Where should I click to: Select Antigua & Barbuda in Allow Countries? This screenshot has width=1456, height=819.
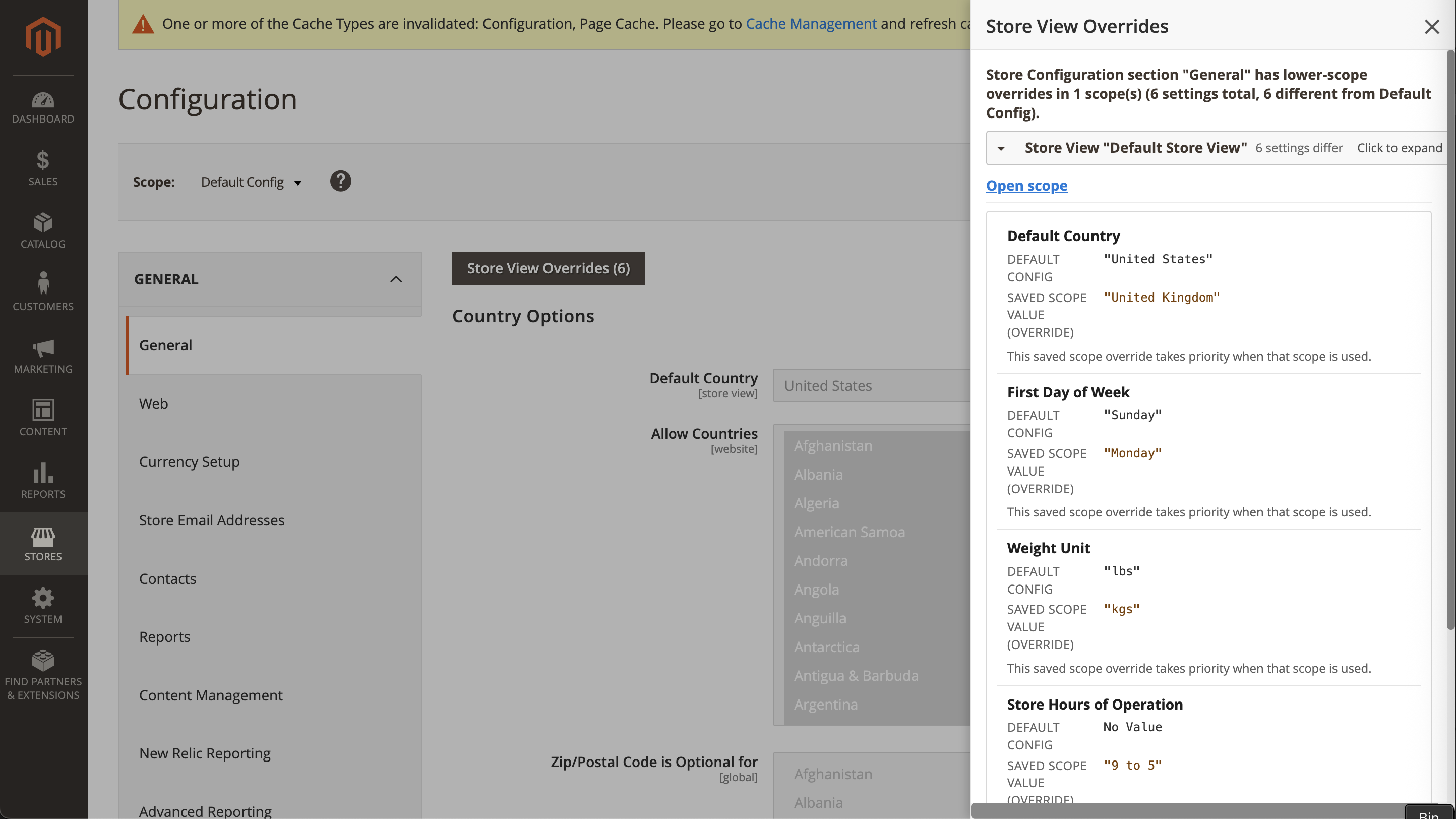877,676
